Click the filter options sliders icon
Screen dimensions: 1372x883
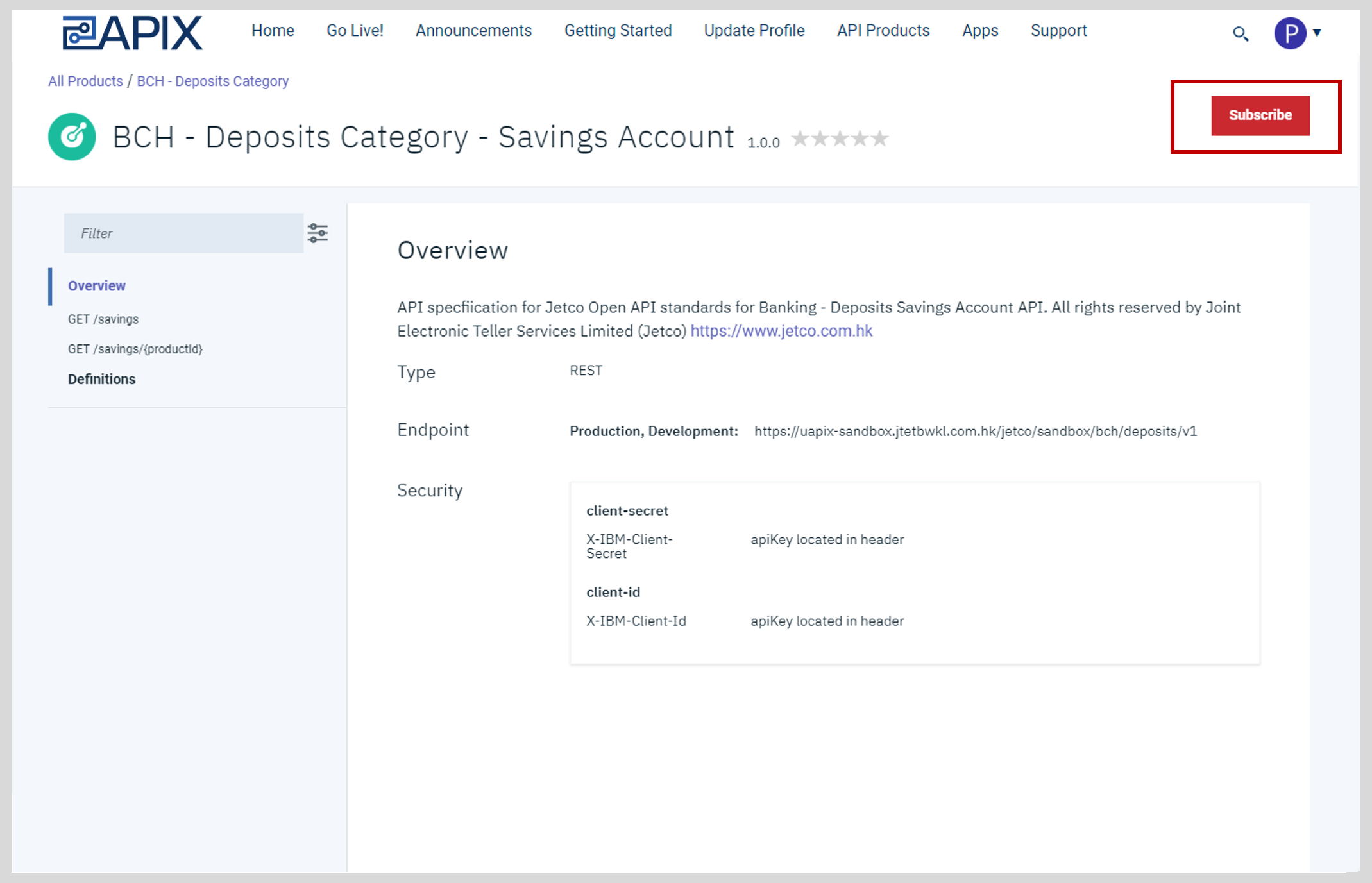tap(318, 233)
